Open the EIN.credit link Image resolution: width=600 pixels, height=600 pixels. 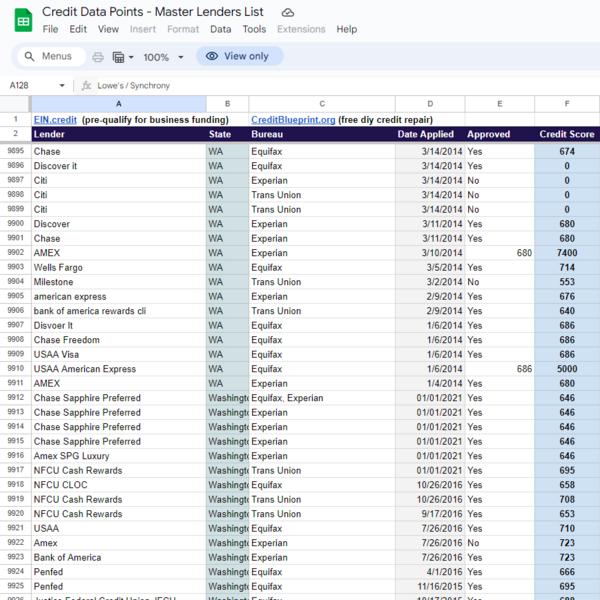[x=55, y=120]
